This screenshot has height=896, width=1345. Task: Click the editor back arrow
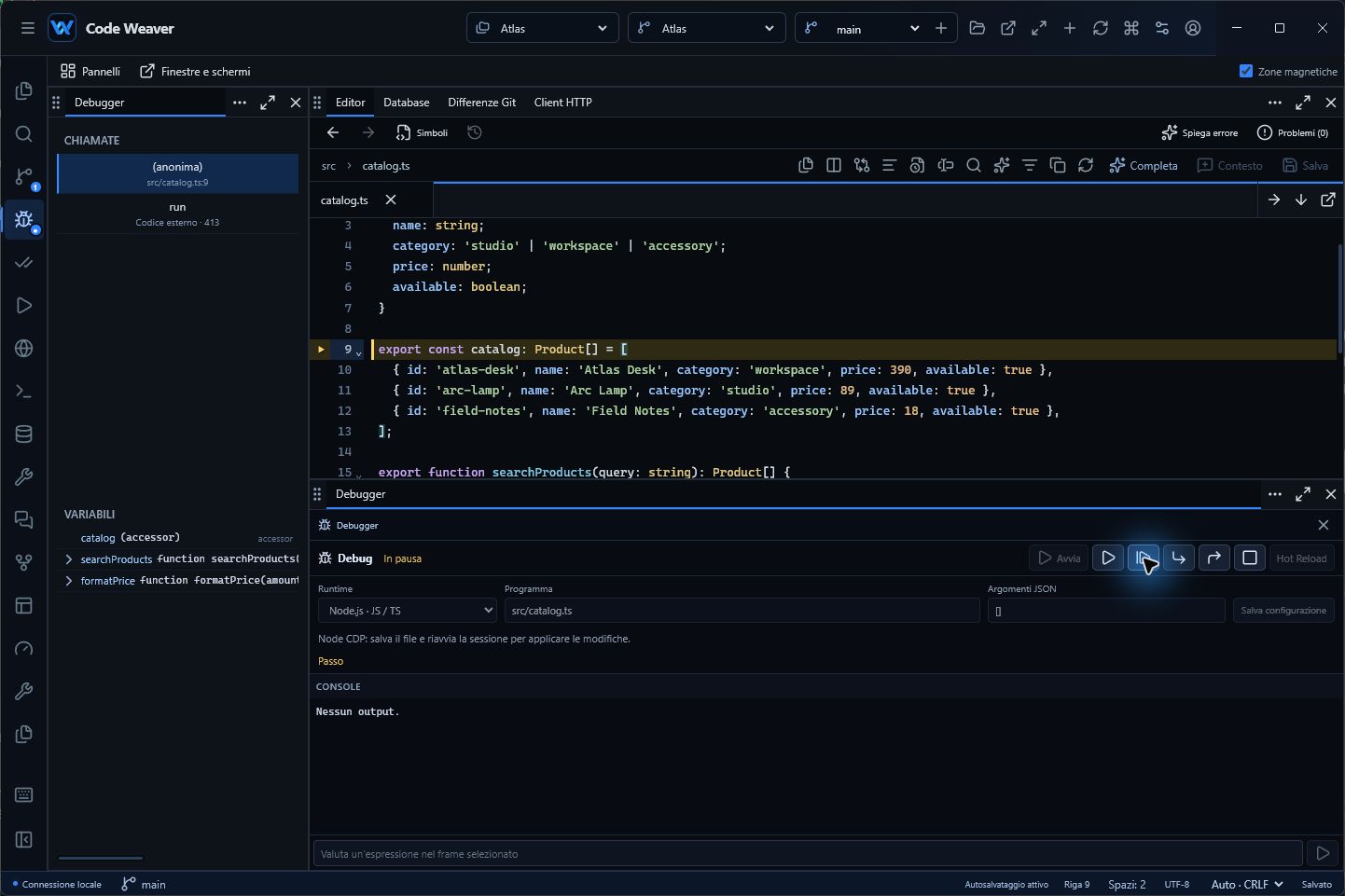coord(333,133)
